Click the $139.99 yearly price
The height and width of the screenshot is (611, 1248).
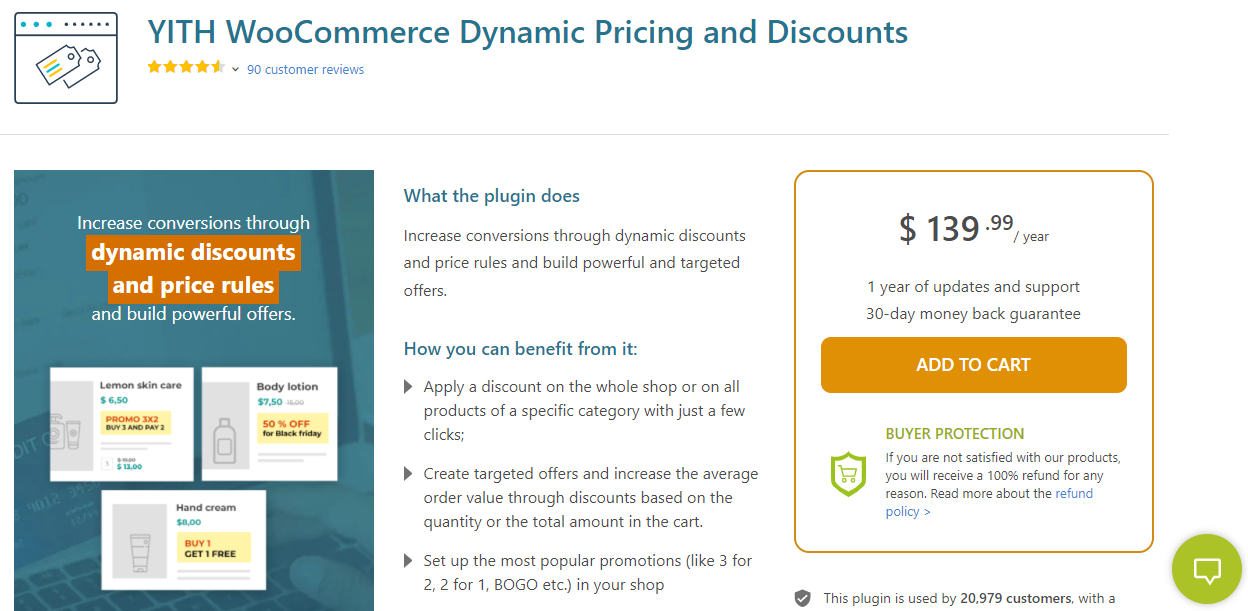point(972,229)
